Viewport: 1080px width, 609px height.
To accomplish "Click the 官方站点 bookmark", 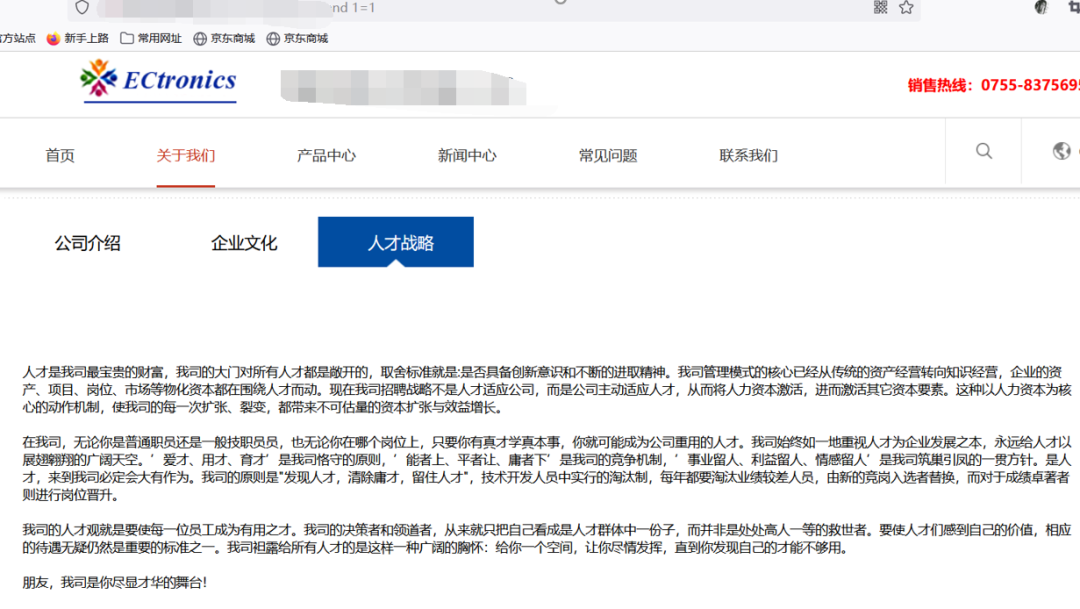I will tap(17, 39).
